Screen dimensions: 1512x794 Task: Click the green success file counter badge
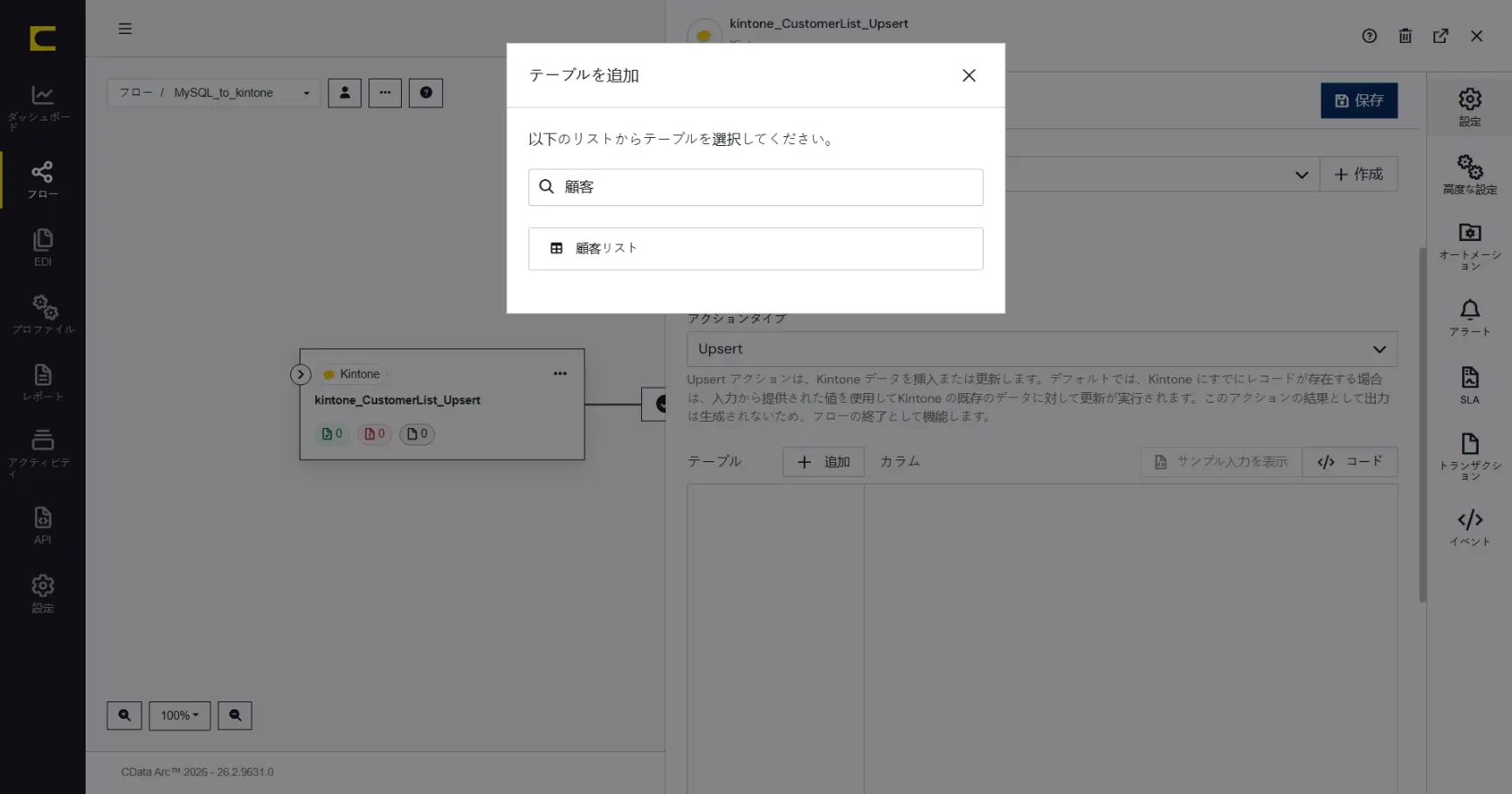(332, 434)
